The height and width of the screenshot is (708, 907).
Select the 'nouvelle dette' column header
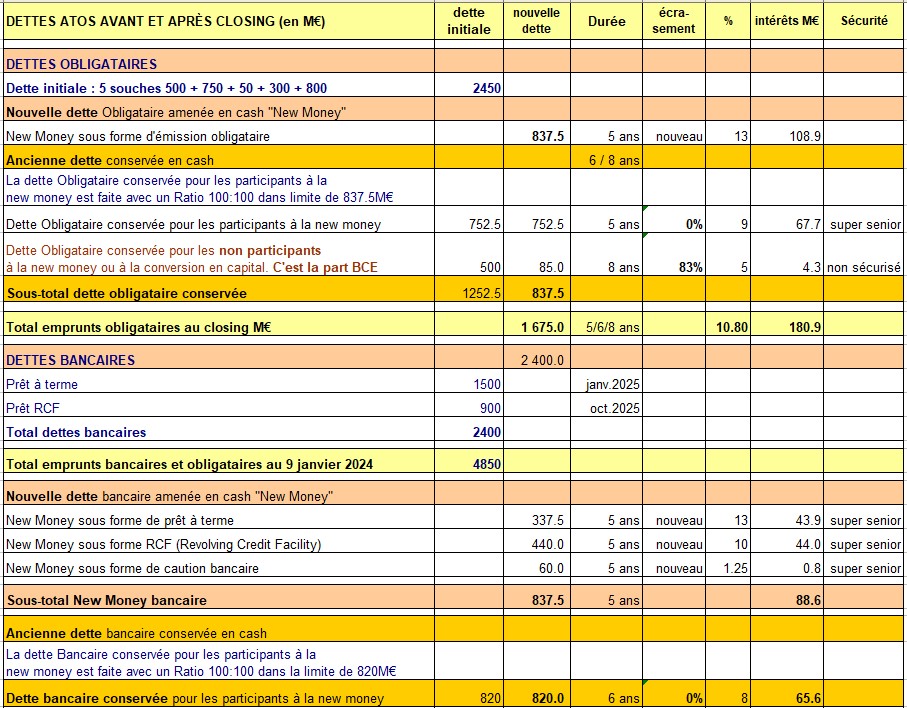pyautogui.click(x=536, y=21)
